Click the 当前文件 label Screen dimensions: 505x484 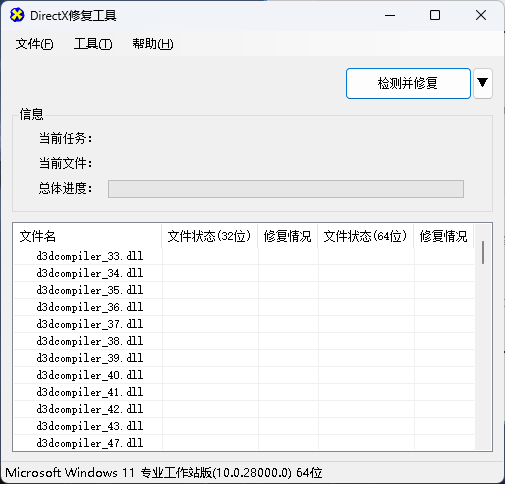tap(65, 163)
